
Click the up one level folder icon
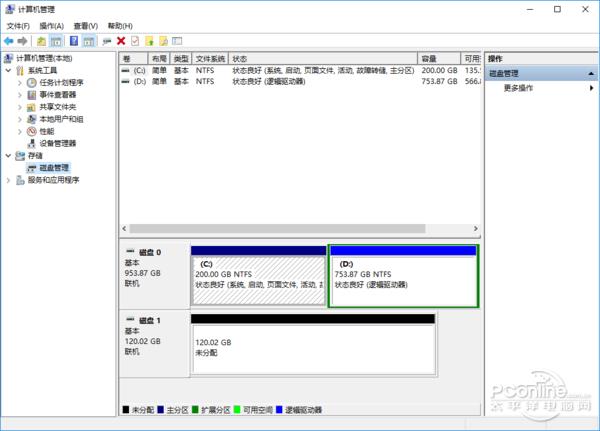coord(41,41)
